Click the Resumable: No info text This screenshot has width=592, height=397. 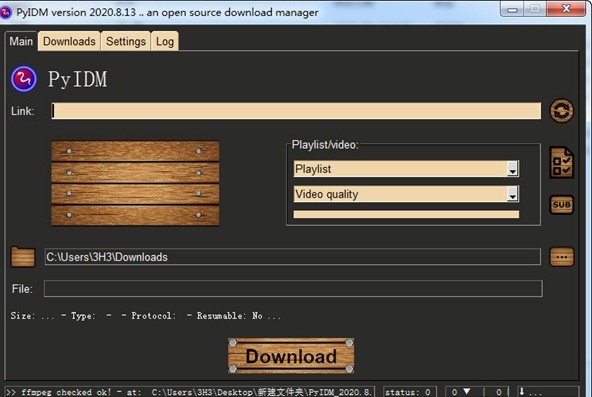point(230,315)
